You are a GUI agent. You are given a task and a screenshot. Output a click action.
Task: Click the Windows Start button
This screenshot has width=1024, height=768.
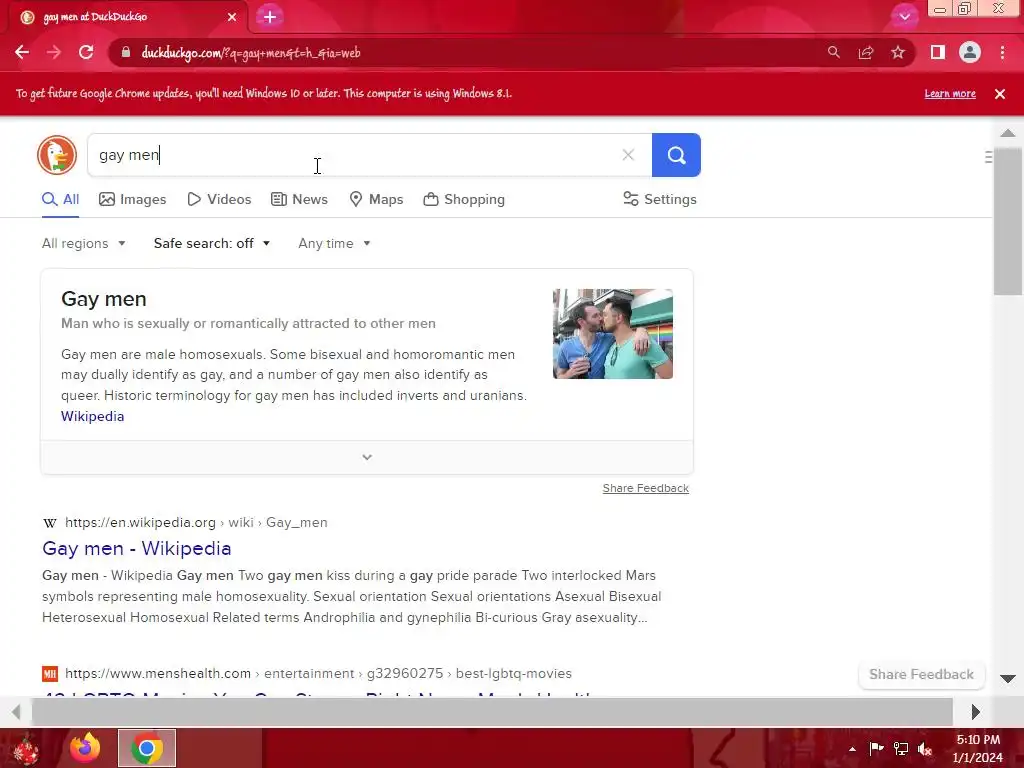[x=26, y=748]
